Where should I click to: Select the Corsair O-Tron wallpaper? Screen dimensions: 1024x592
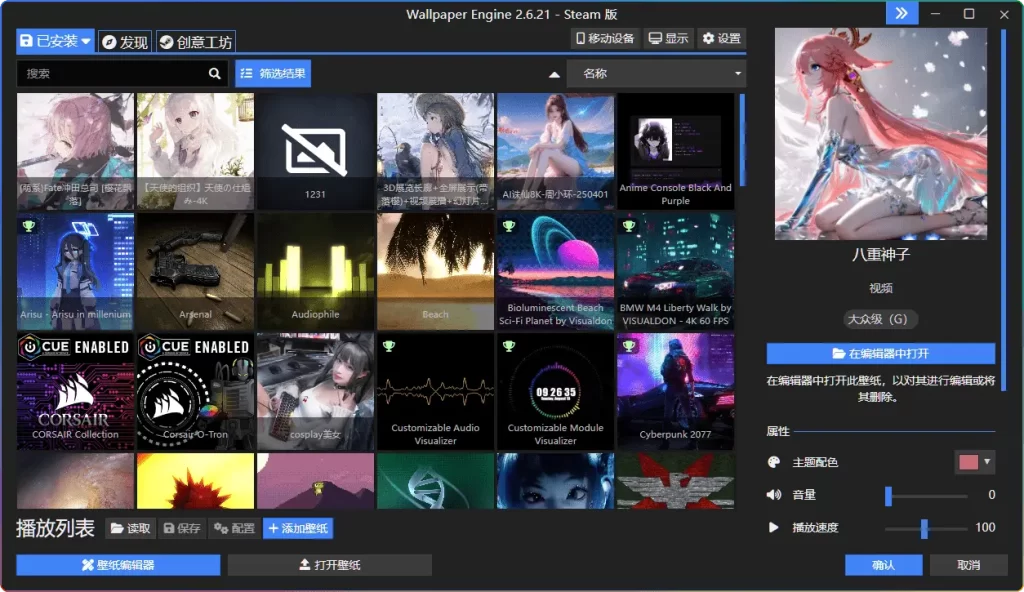click(x=195, y=391)
